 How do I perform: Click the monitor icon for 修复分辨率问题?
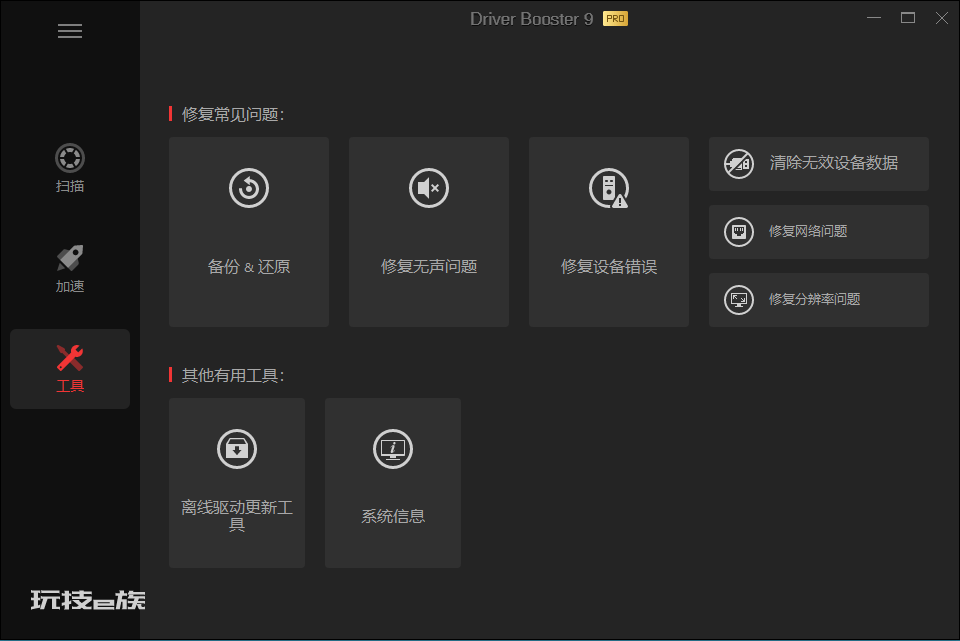click(739, 300)
